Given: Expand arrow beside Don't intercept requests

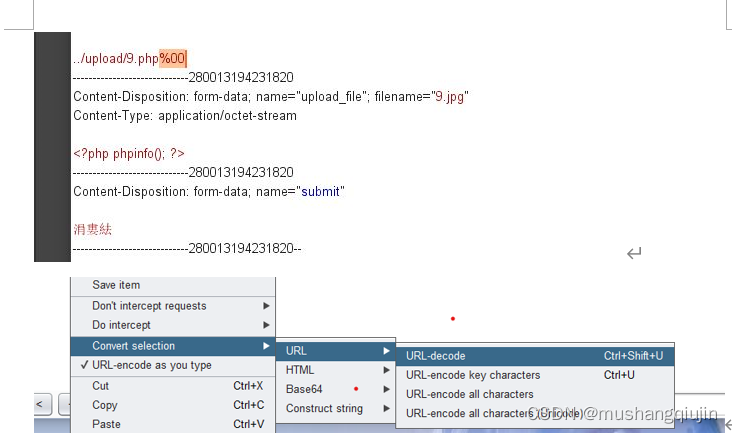Looking at the screenshot, I should pos(266,306).
